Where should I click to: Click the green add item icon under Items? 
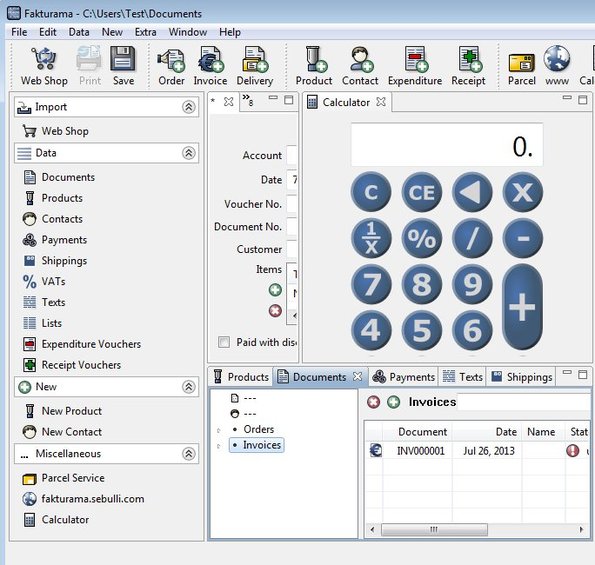click(275, 290)
